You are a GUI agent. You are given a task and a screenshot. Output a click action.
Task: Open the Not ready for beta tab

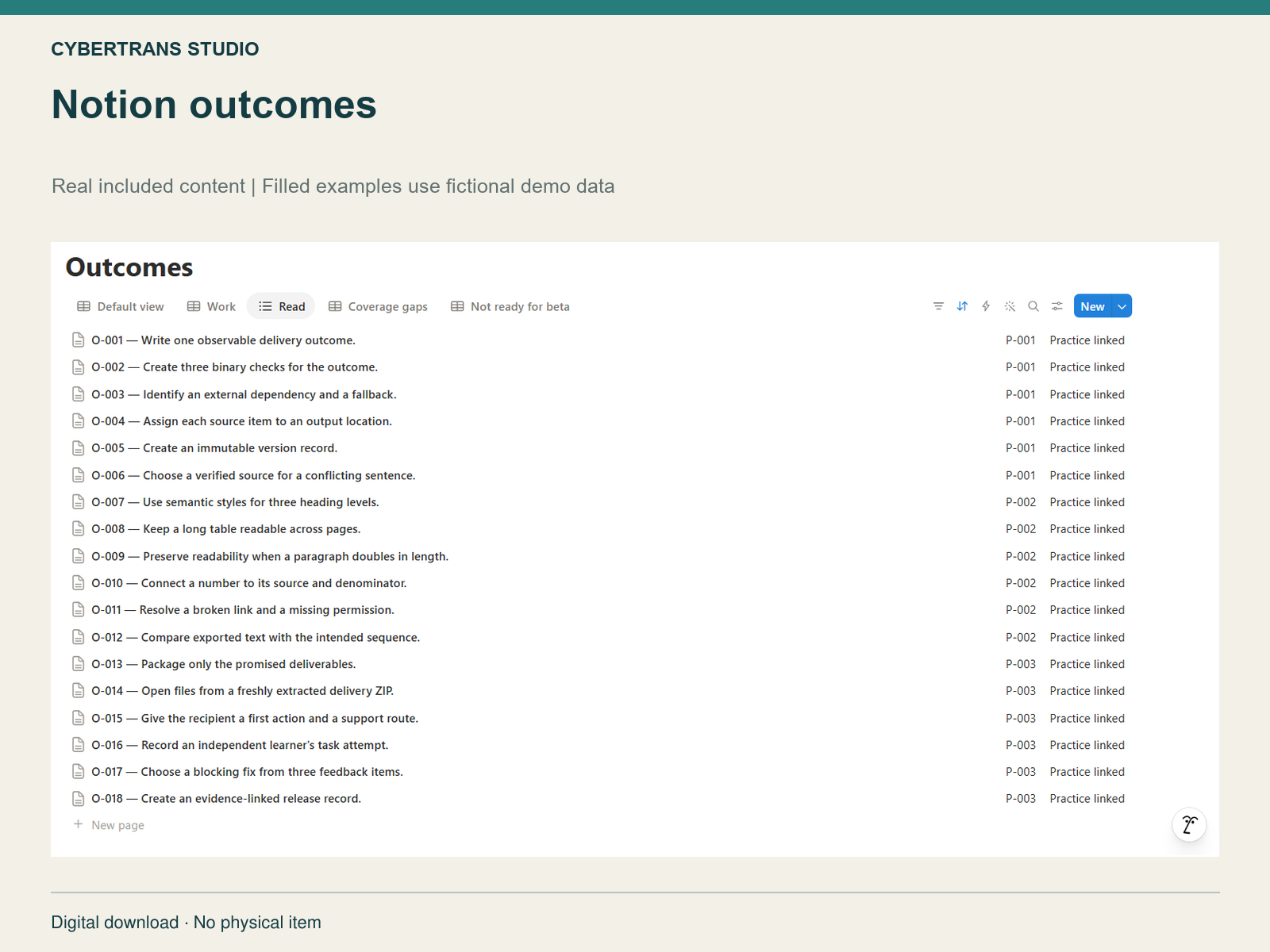pos(510,306)
